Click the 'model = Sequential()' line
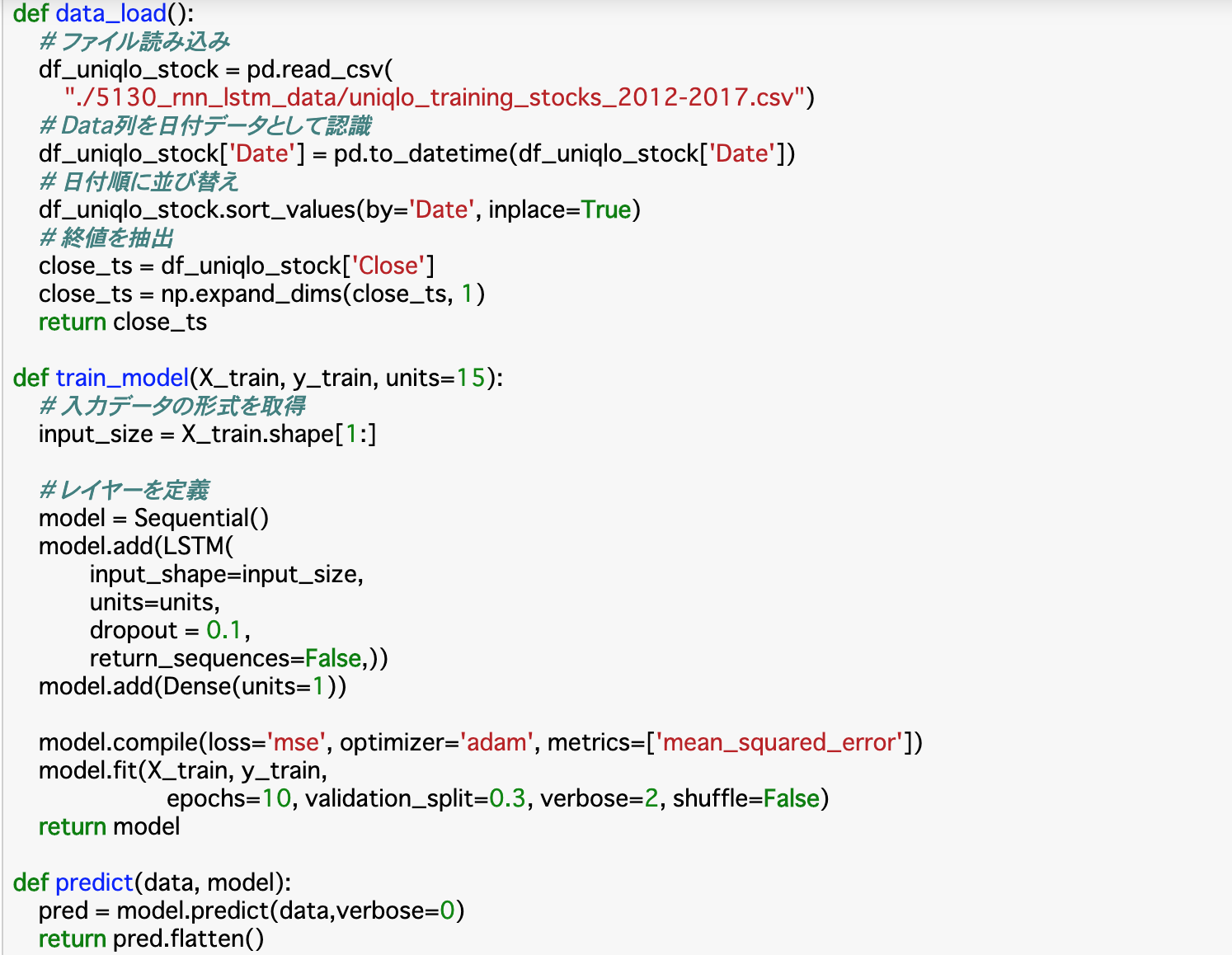 click(154, 518)
